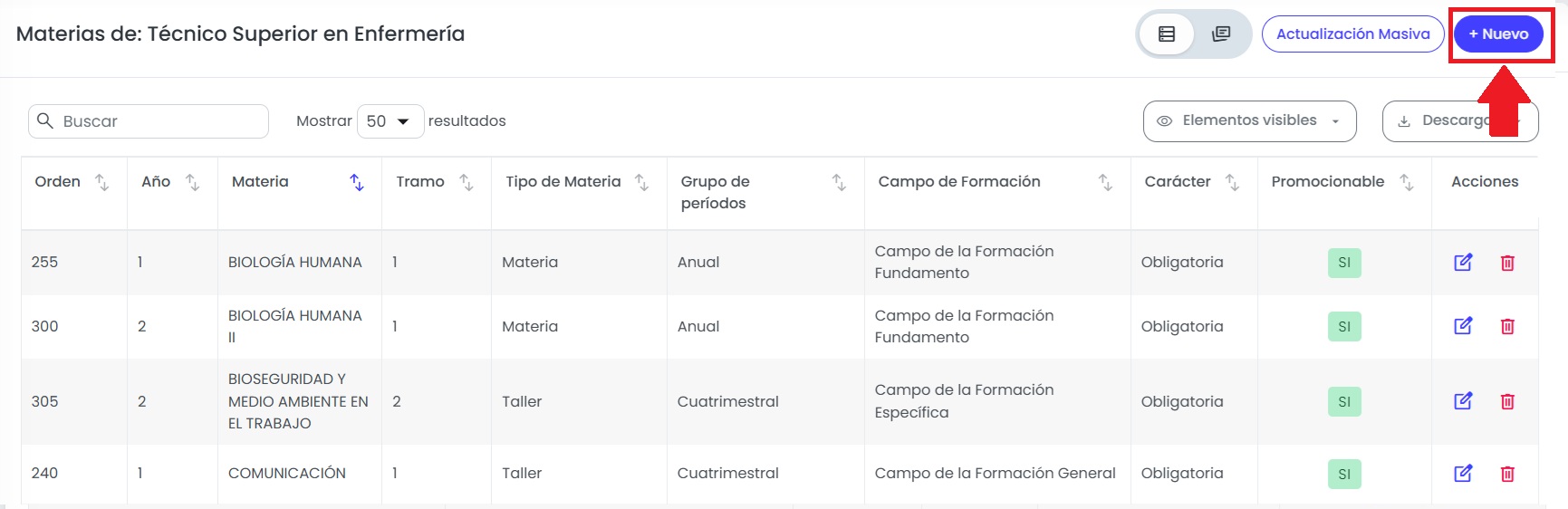Screen dimensions: 1568x509
Task: Edit the BIOLOGÍA HUMANA row (order 255)
Action: coord(1463,263)
